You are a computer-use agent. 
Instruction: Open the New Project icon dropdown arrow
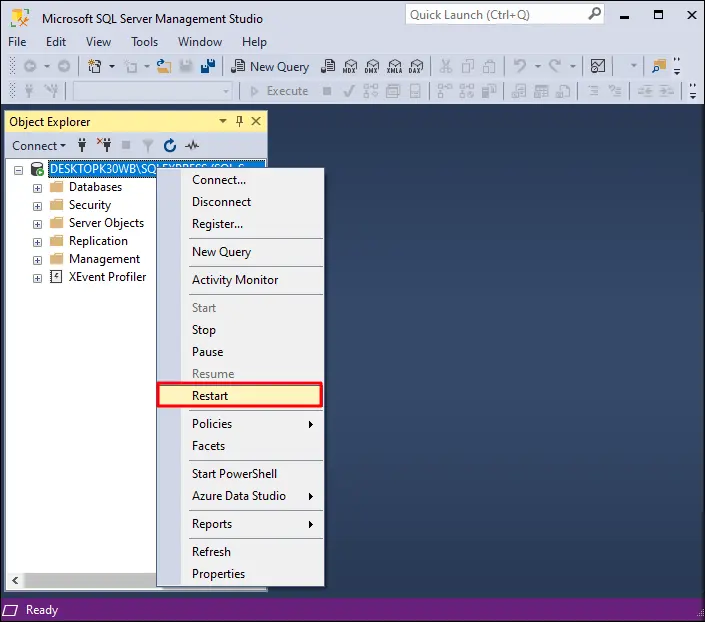point(112,67)
